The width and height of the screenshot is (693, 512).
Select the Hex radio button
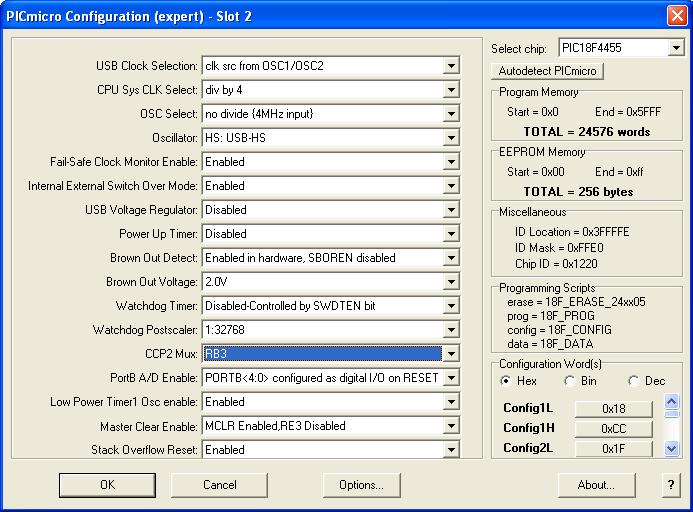(506, 381)
